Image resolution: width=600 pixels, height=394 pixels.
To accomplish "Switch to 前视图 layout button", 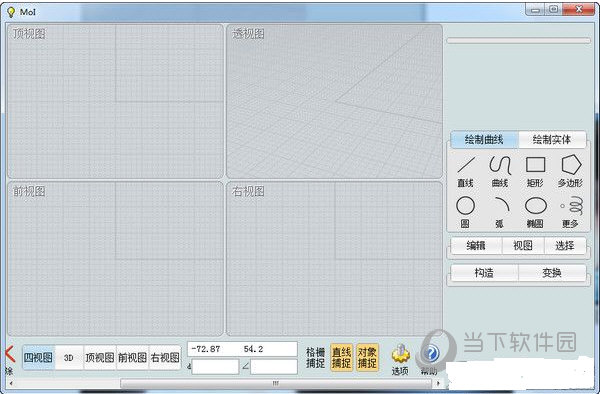I will [132, 357].
